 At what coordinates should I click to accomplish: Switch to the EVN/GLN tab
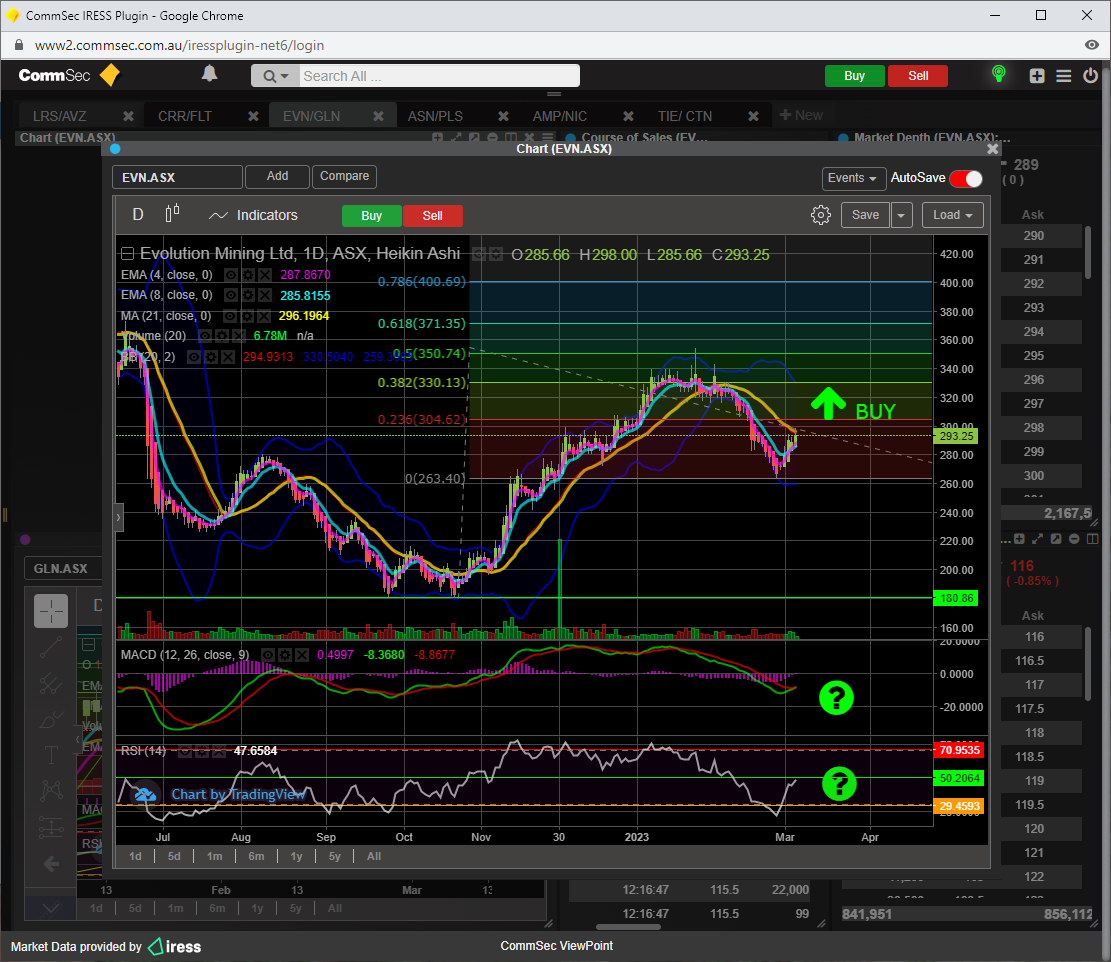[x=311, y=116]
